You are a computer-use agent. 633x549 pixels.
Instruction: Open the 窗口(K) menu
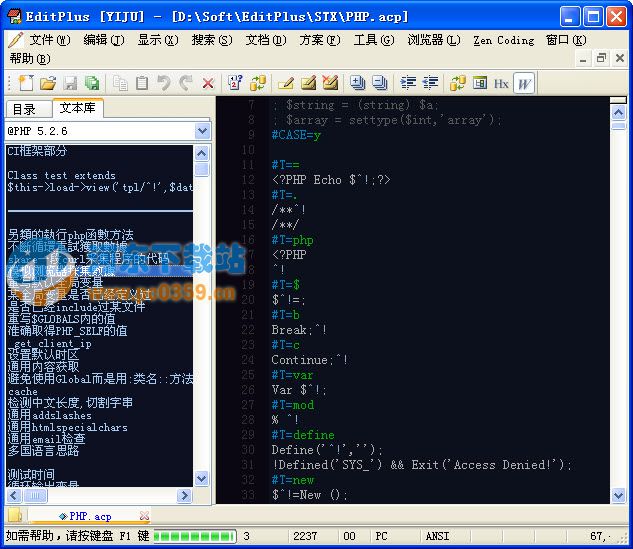point(566,40)
